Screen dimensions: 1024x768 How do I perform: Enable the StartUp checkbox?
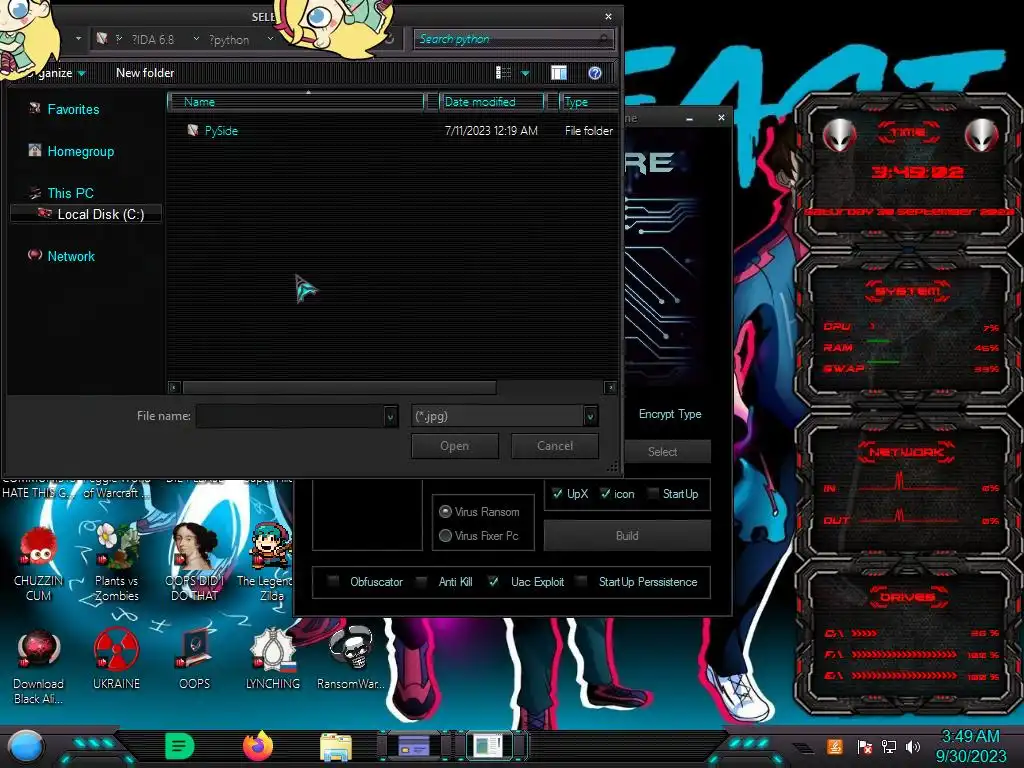coord(652,494)
